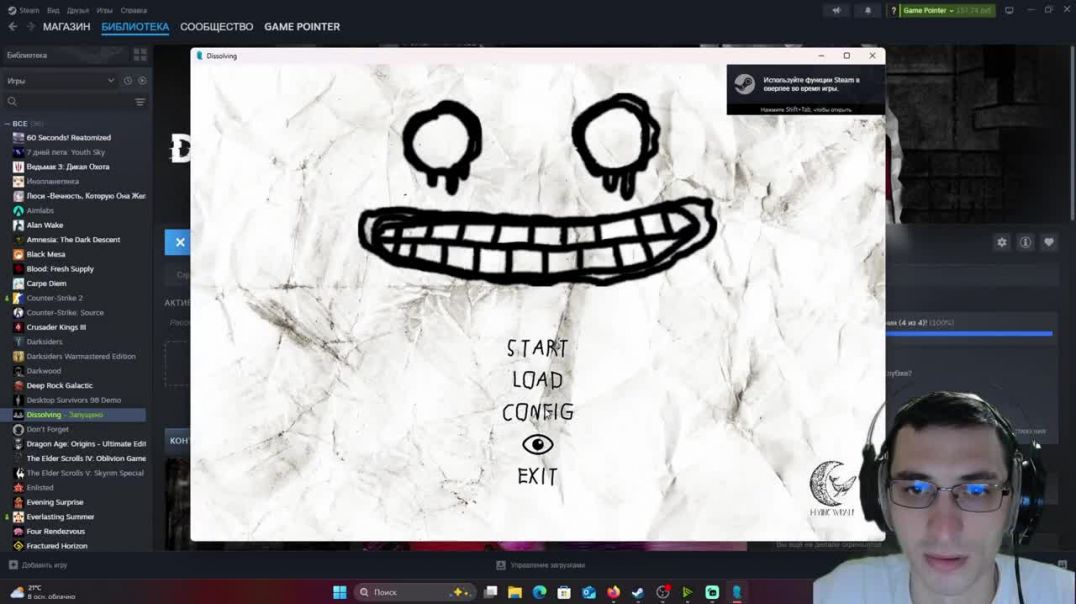Select Counter-Strike 2 entry

(x=54, y=298)
